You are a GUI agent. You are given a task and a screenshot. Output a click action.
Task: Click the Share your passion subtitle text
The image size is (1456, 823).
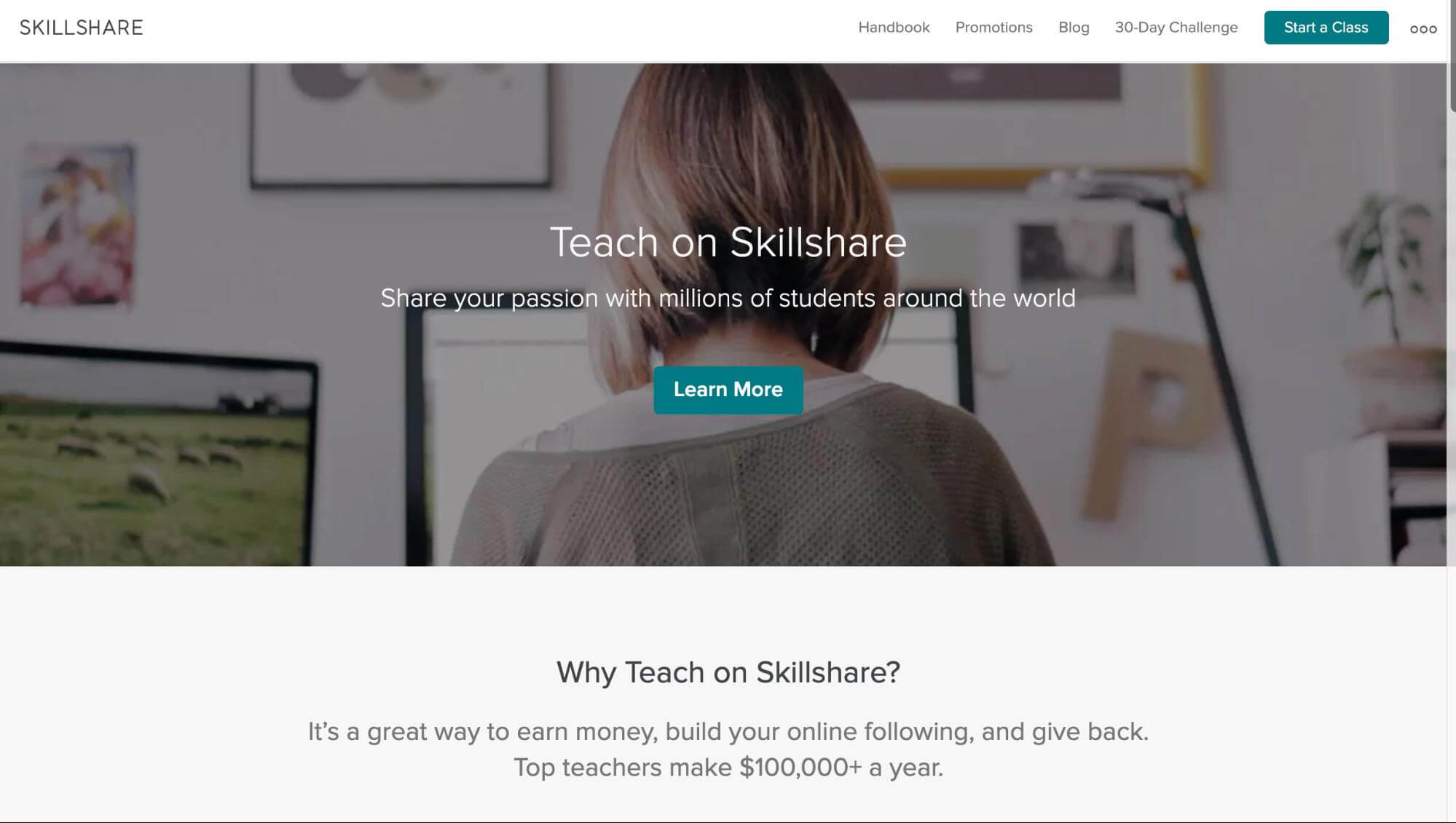(728, 299)
